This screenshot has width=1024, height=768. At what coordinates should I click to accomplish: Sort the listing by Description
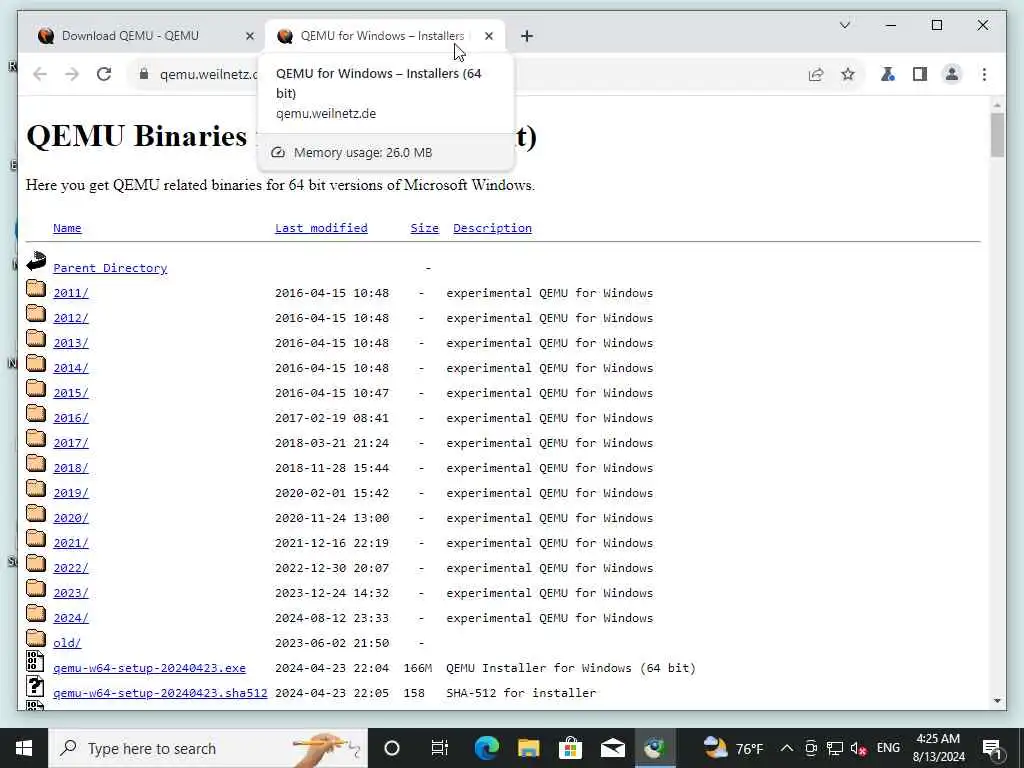pyautogui.click(x=492, y=228)
